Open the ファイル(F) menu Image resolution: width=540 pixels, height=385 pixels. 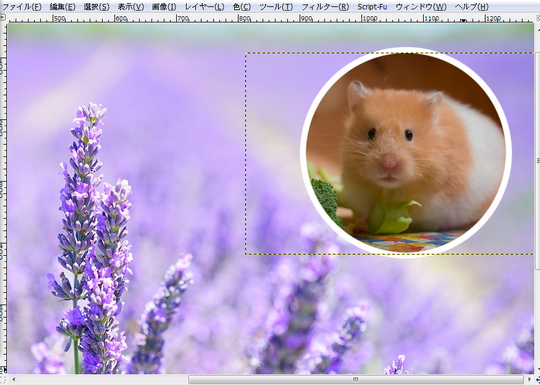point(21,7)
